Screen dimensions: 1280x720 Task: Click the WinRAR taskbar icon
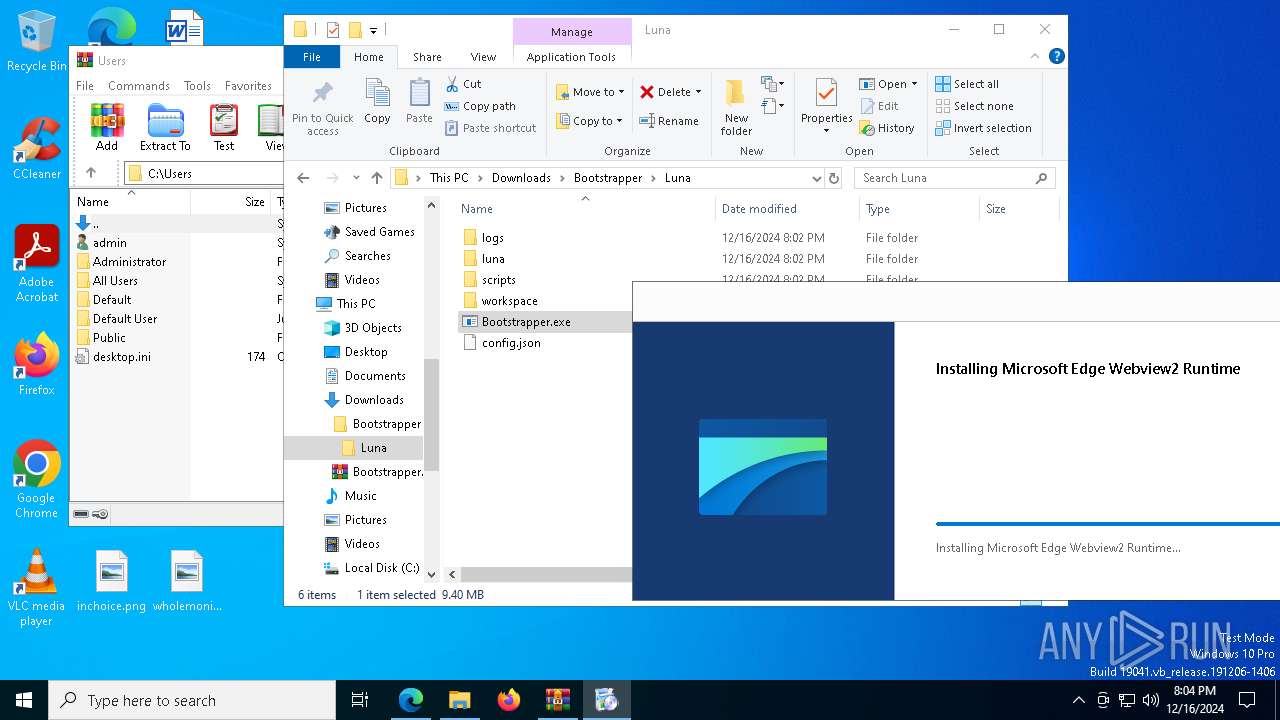click(557, 700)
